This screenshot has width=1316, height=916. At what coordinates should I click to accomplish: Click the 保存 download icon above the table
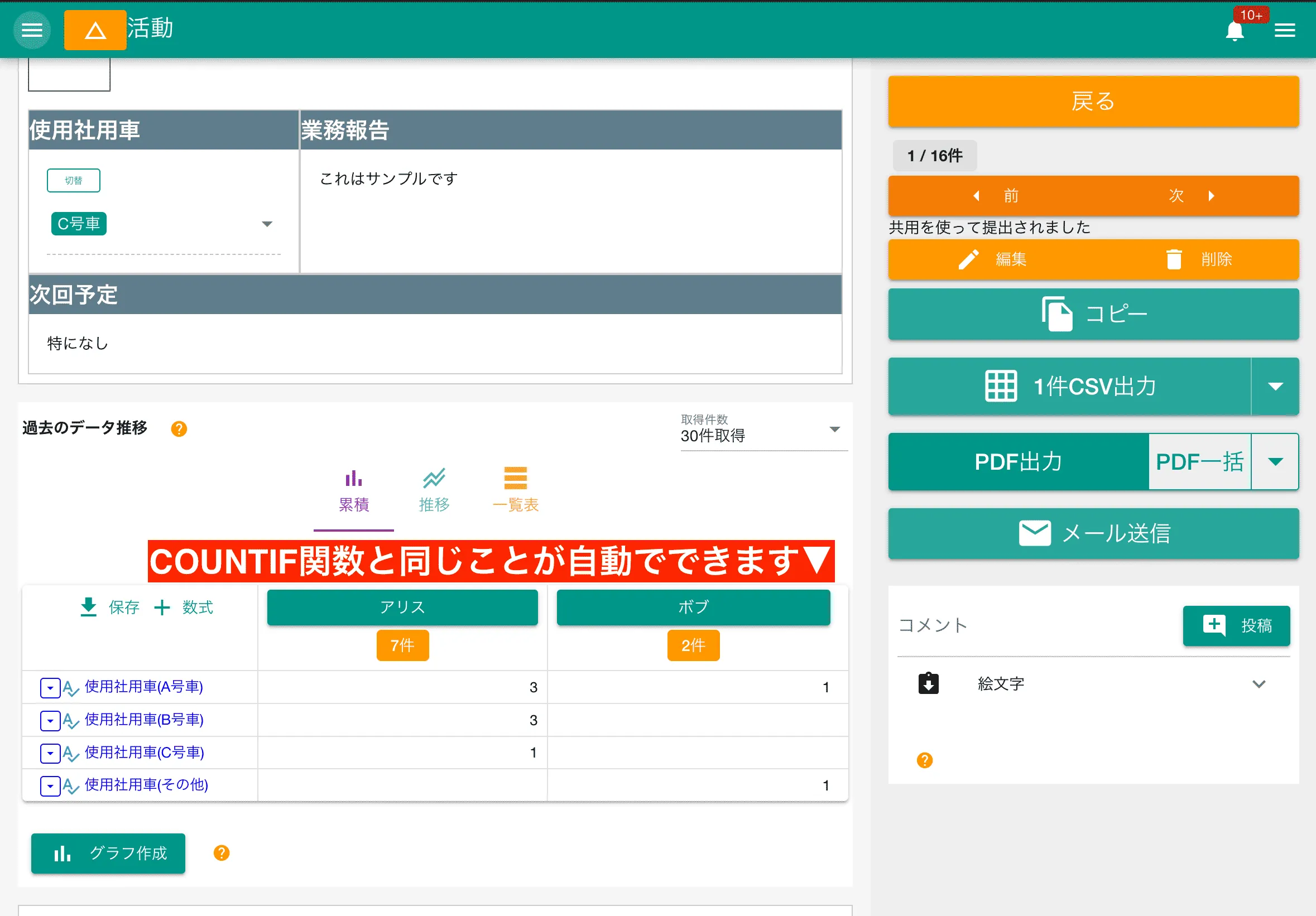click(88, 608)
